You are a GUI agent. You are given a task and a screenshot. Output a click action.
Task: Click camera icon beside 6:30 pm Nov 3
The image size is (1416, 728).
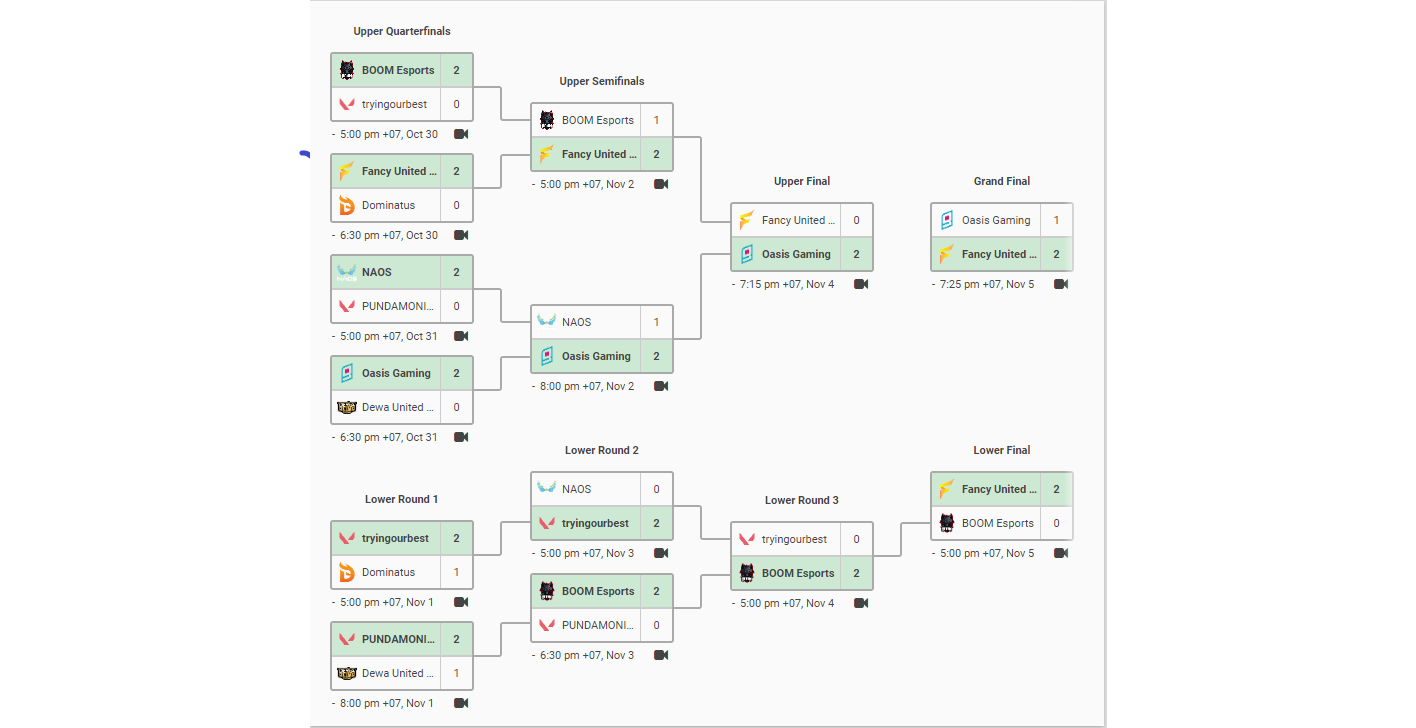point(661,655)
